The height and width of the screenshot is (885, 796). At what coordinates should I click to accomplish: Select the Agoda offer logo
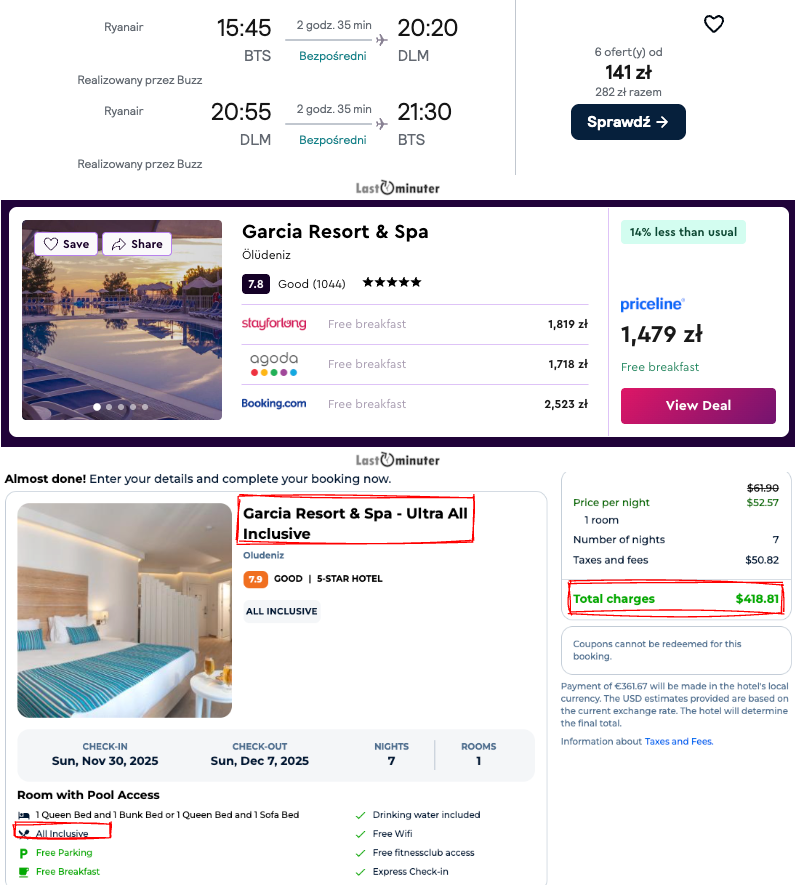point(274,364)
